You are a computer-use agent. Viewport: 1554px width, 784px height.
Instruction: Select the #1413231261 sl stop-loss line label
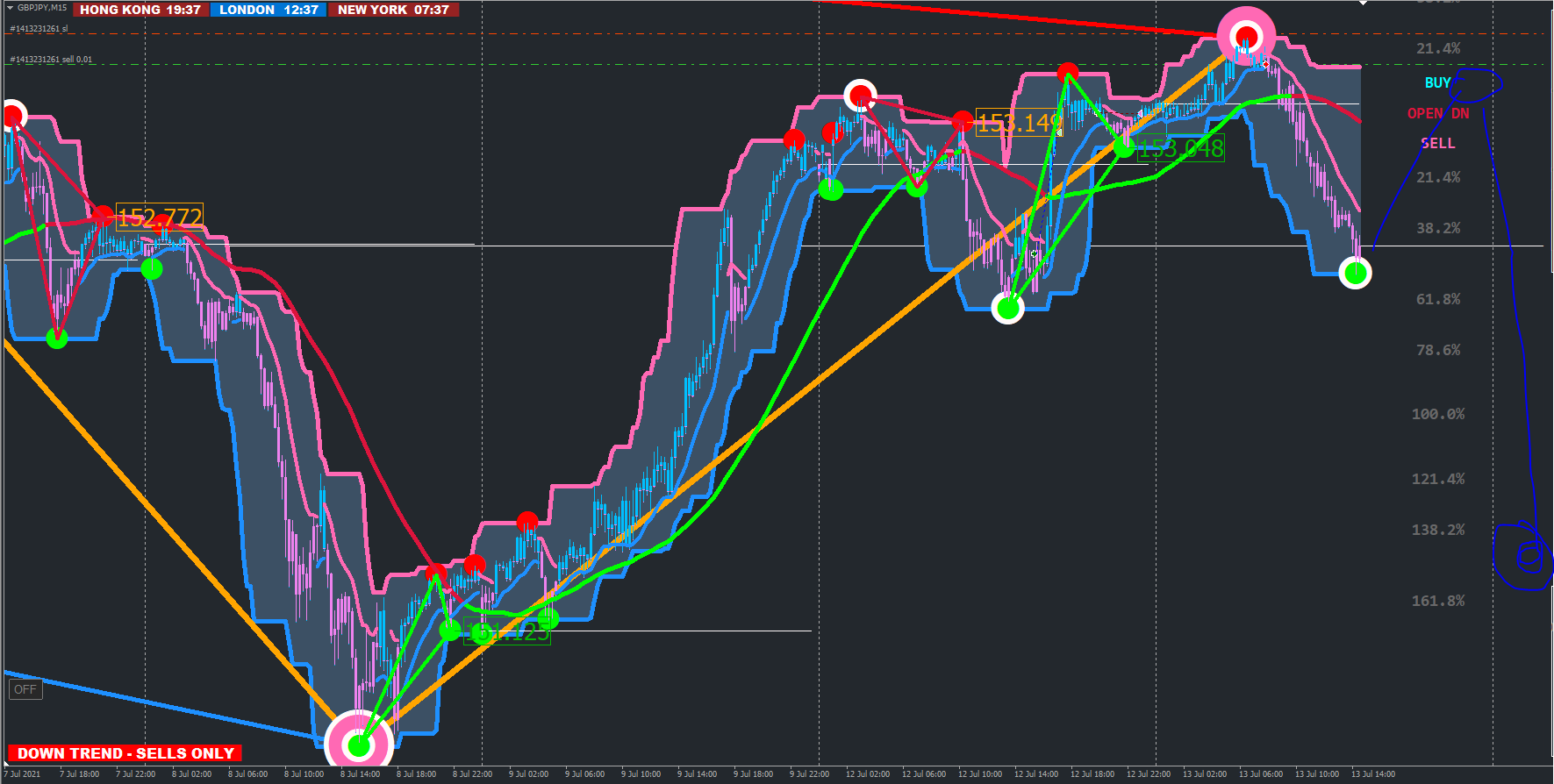[x=39, y=29]
